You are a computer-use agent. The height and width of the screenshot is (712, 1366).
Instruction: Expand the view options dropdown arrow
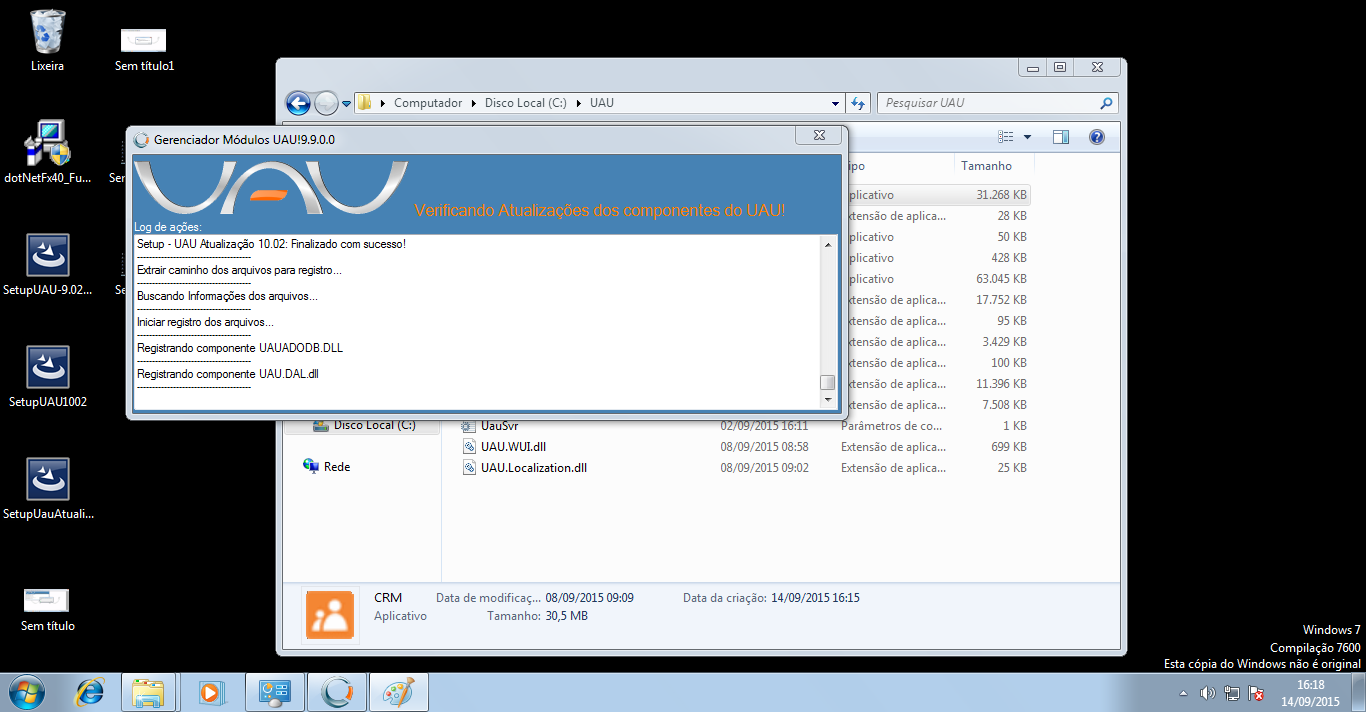point(1027,137)
